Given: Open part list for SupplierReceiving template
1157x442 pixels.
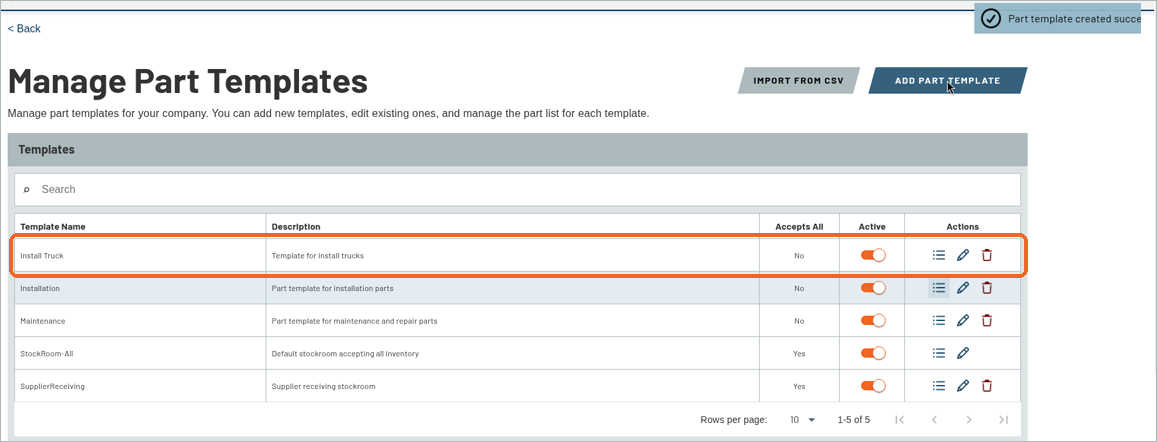Looking at the screenshot, I should 939,385.
